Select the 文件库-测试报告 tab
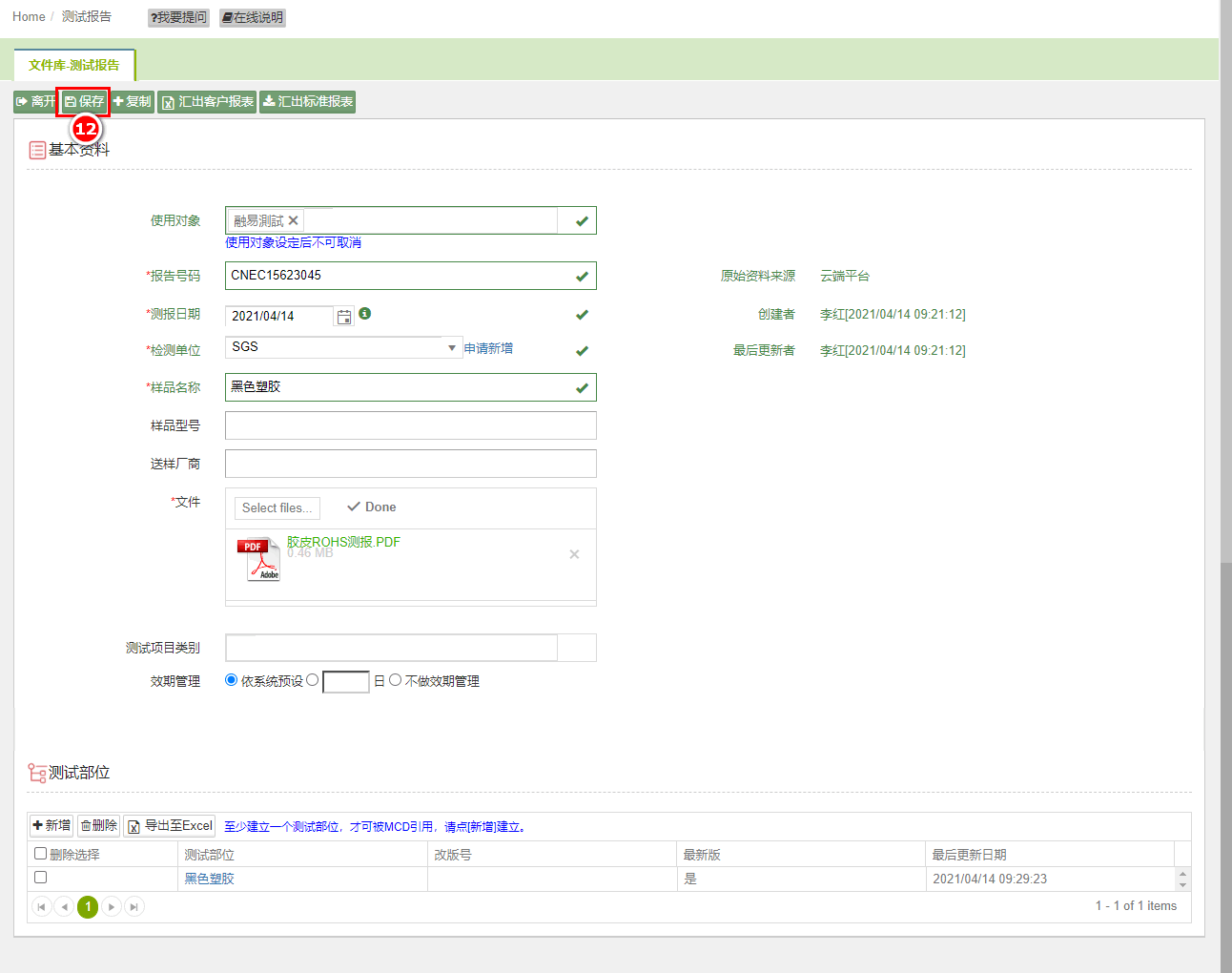 coord(74,65)
